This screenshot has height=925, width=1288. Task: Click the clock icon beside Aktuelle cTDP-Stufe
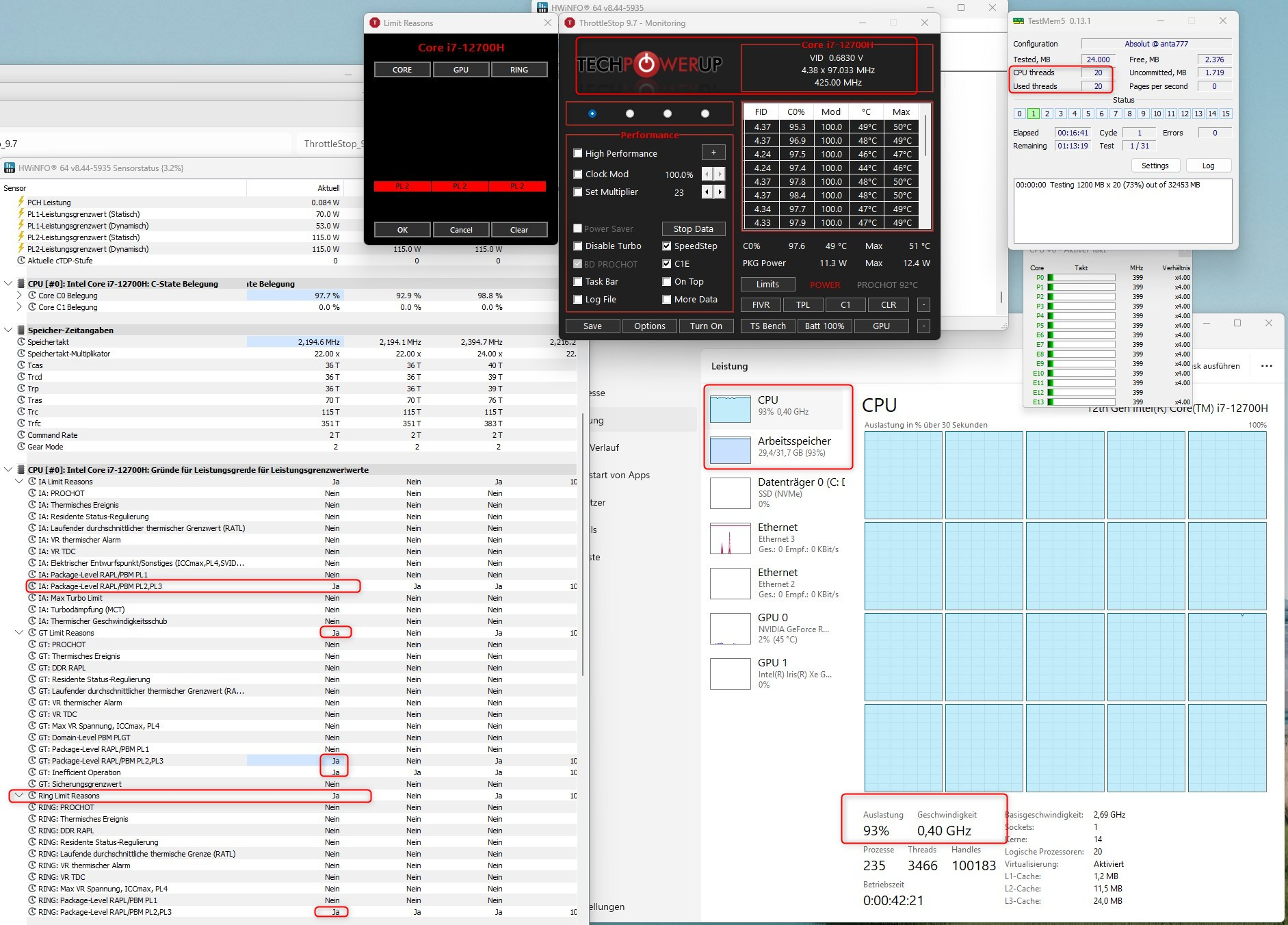(x=21, y=260)
